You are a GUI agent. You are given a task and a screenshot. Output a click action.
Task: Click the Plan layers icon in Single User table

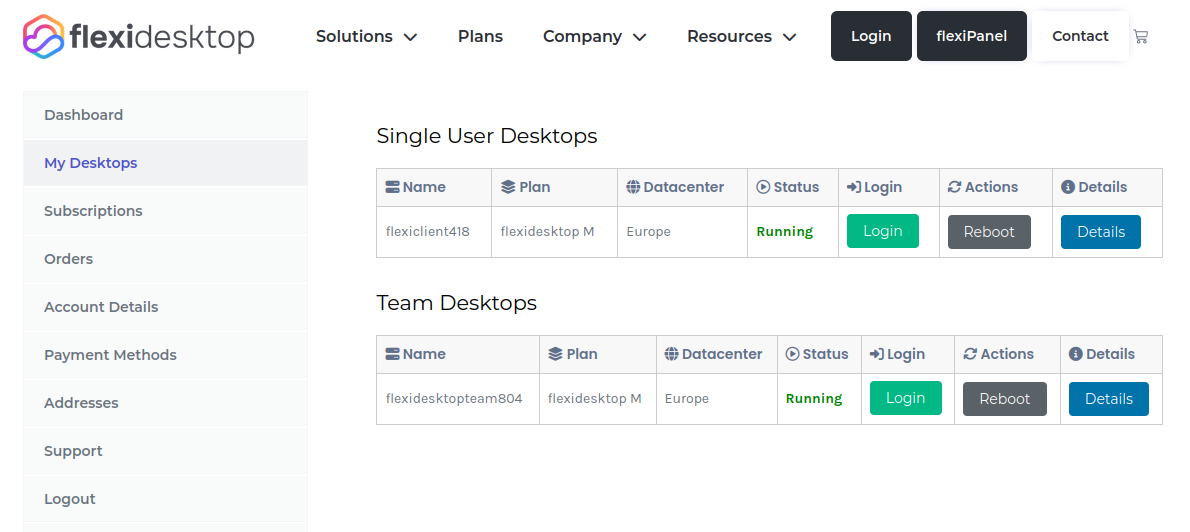508,187
